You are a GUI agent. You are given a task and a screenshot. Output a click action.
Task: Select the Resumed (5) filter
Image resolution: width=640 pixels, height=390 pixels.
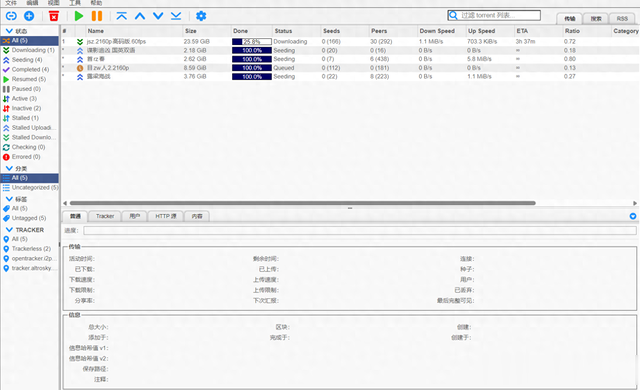[x=30, y=79]
